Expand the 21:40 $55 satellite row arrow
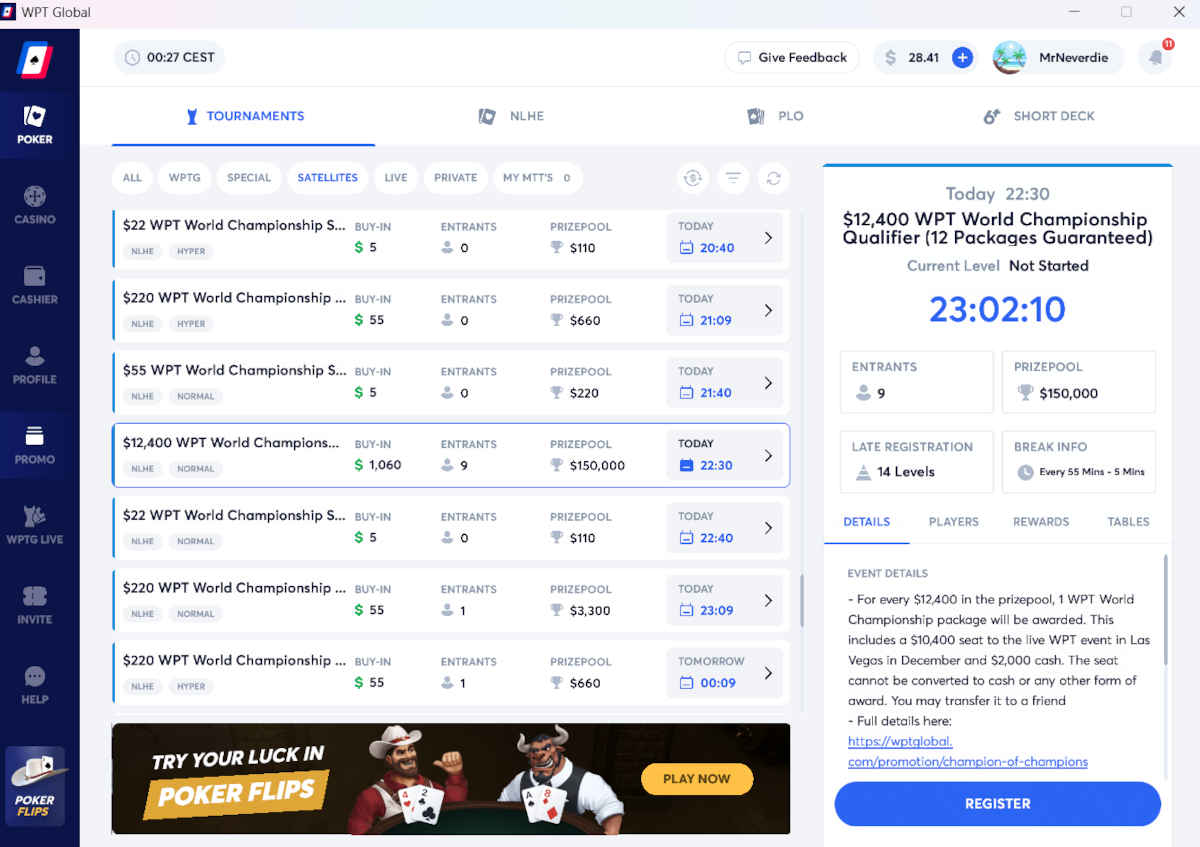Image resolution: width=1200 pixels, height=847 pixels. (768, 383)
